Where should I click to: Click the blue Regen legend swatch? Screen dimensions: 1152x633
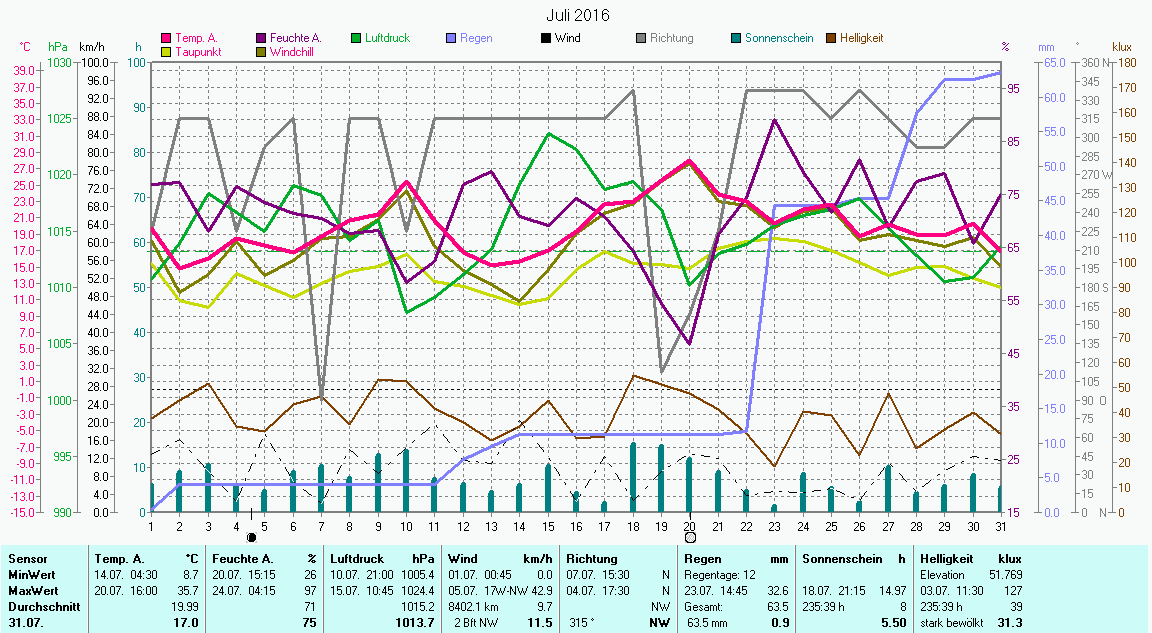tap(451, 38)
